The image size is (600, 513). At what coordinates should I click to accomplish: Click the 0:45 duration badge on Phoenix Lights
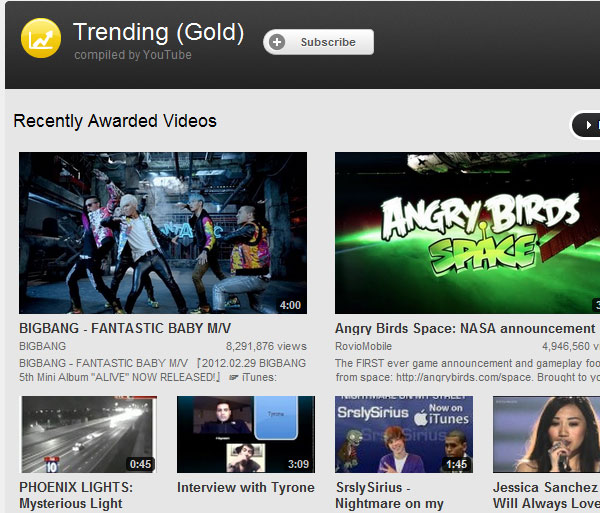[140, 464]
